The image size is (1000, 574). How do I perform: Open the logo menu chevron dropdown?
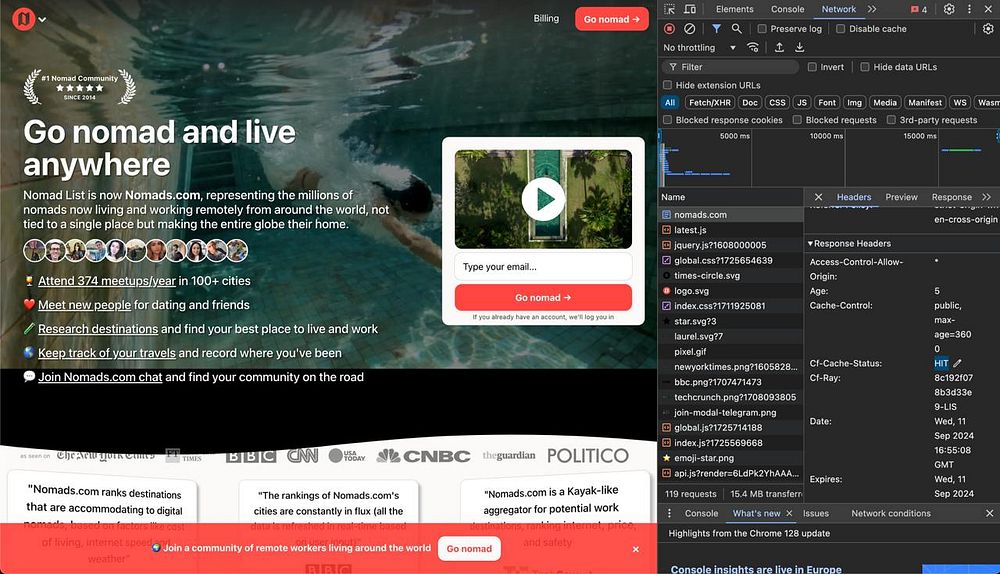[42, 20]
